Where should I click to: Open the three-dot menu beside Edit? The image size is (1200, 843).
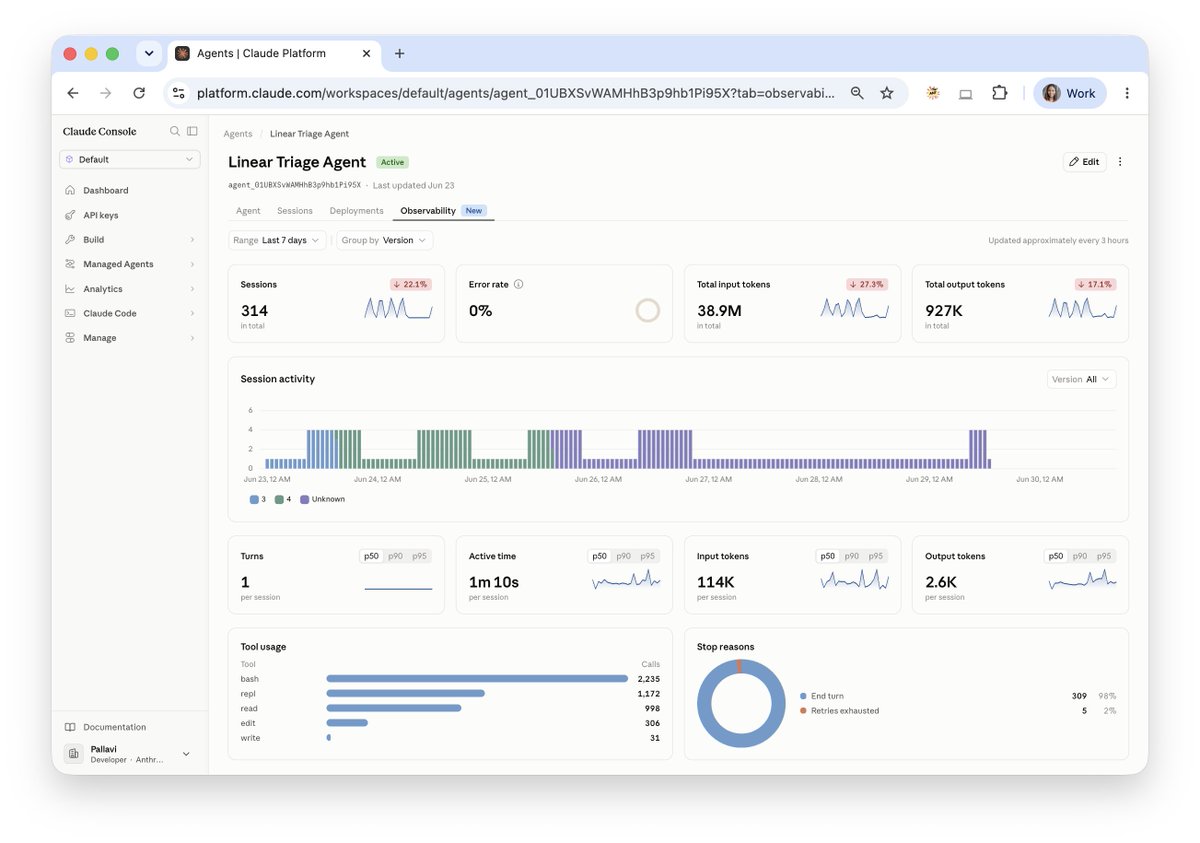tap(1120, 162)
